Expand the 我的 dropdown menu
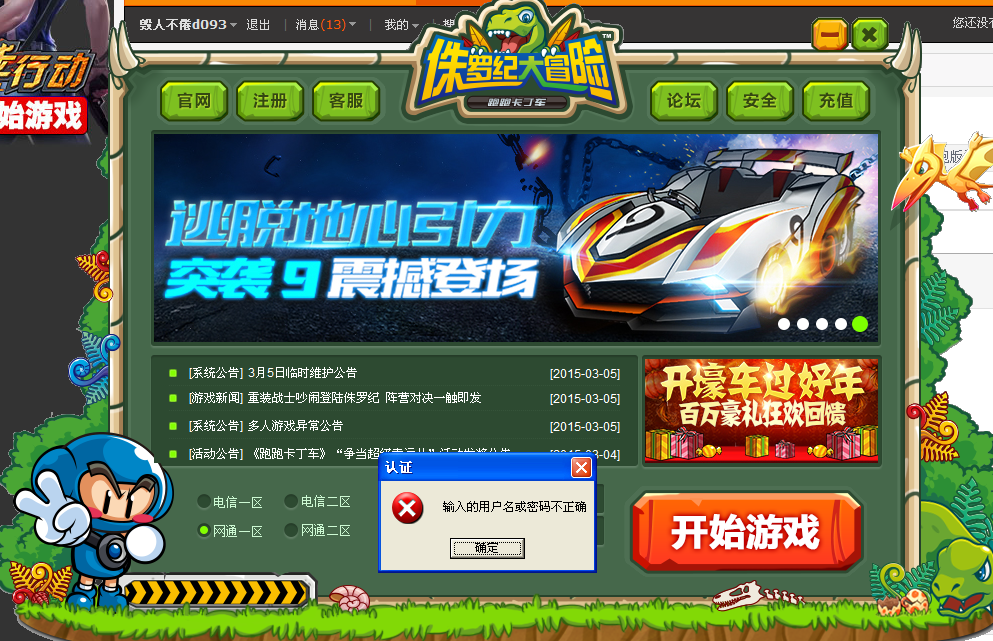The image size is (993, 641). (x=402, y=25)
